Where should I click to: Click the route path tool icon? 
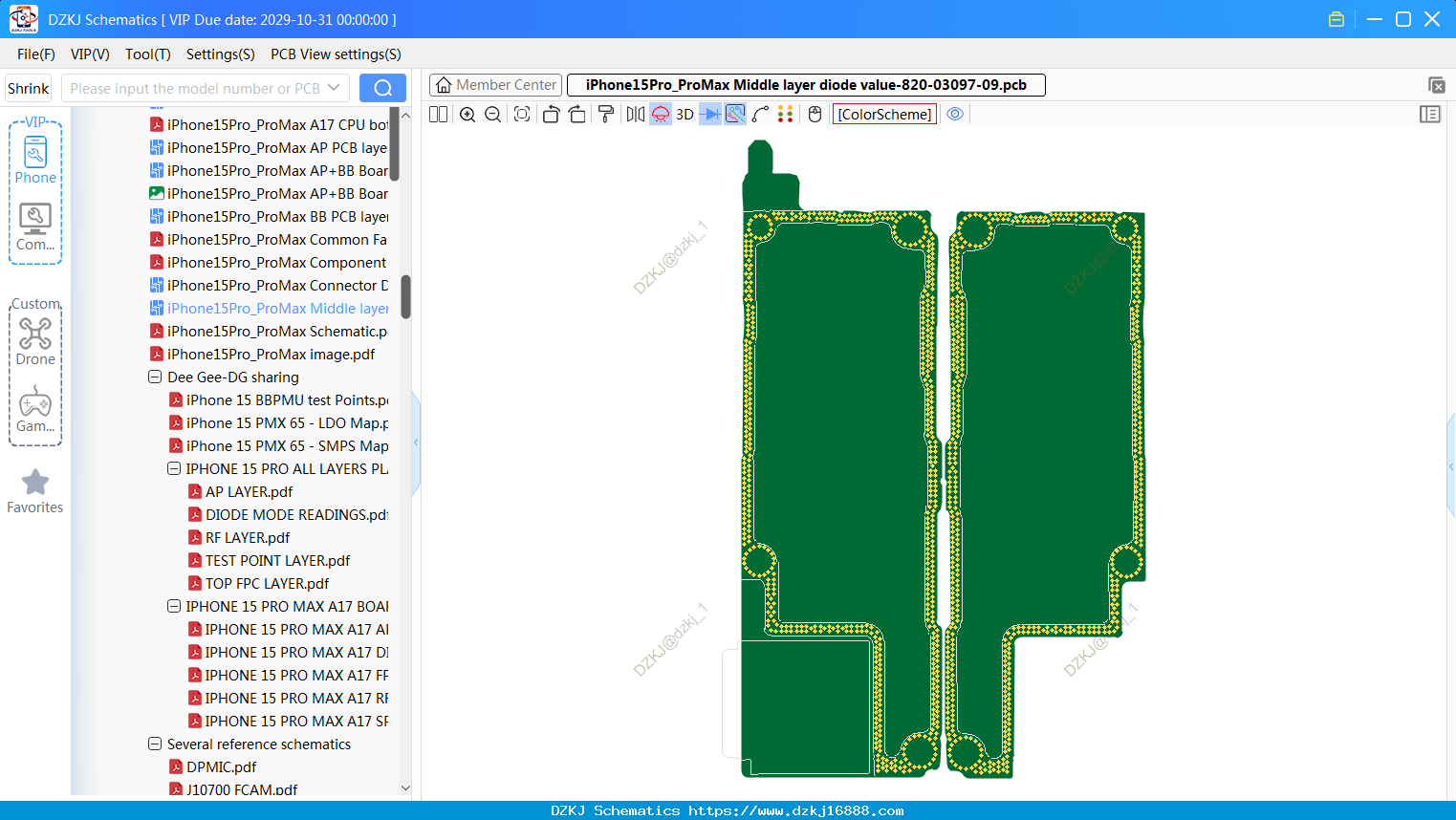760,115
